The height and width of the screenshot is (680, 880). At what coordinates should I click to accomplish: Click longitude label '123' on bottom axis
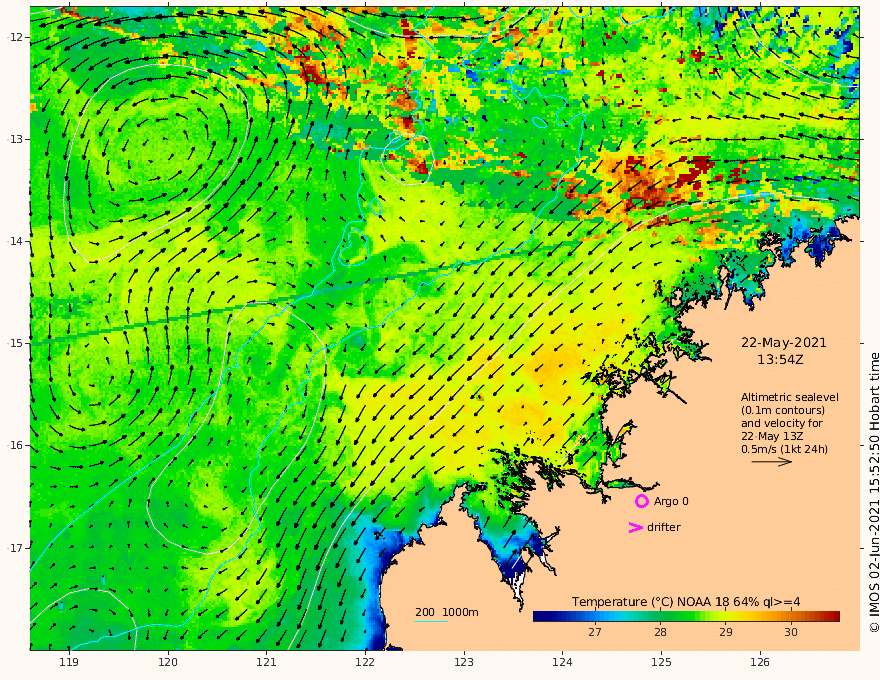464,663
